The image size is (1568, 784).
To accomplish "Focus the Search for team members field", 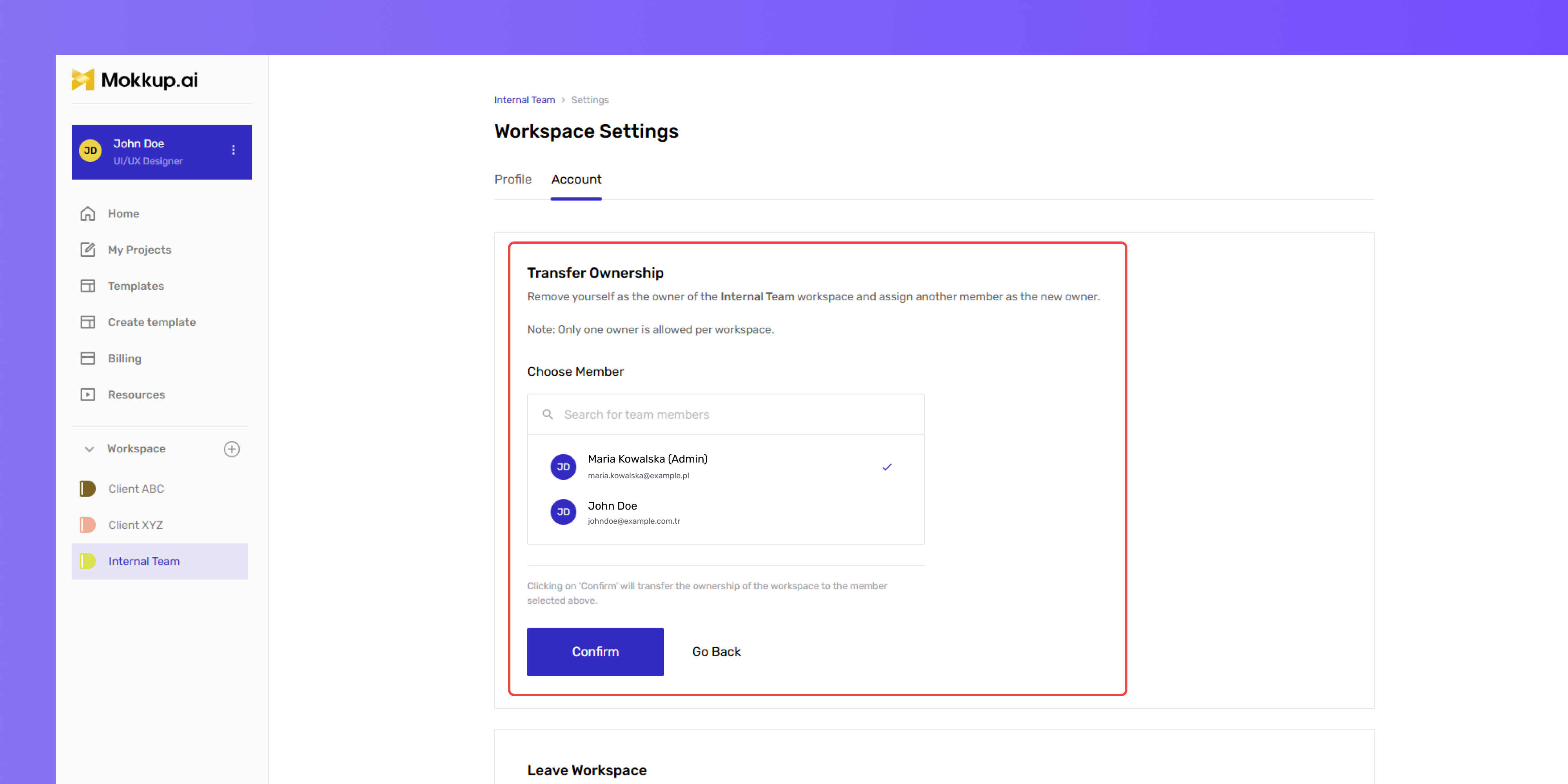I will (x=726, y=414).
